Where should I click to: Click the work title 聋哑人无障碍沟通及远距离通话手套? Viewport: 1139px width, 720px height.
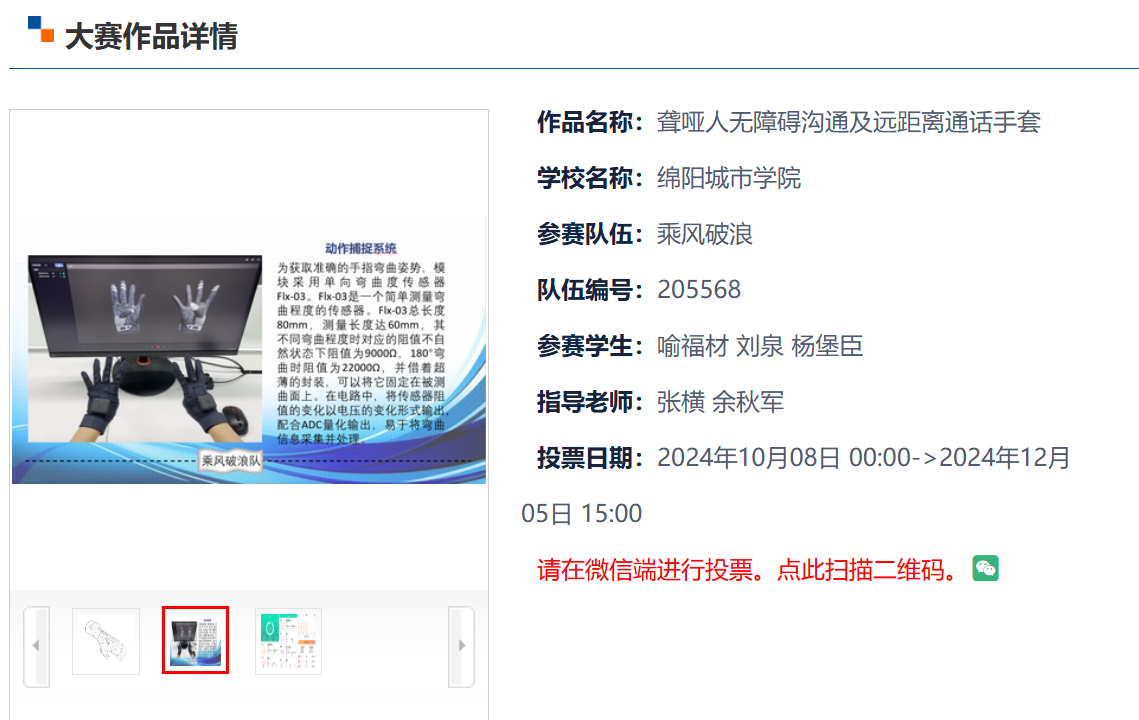pyautogui.click(x=848, y=122)
